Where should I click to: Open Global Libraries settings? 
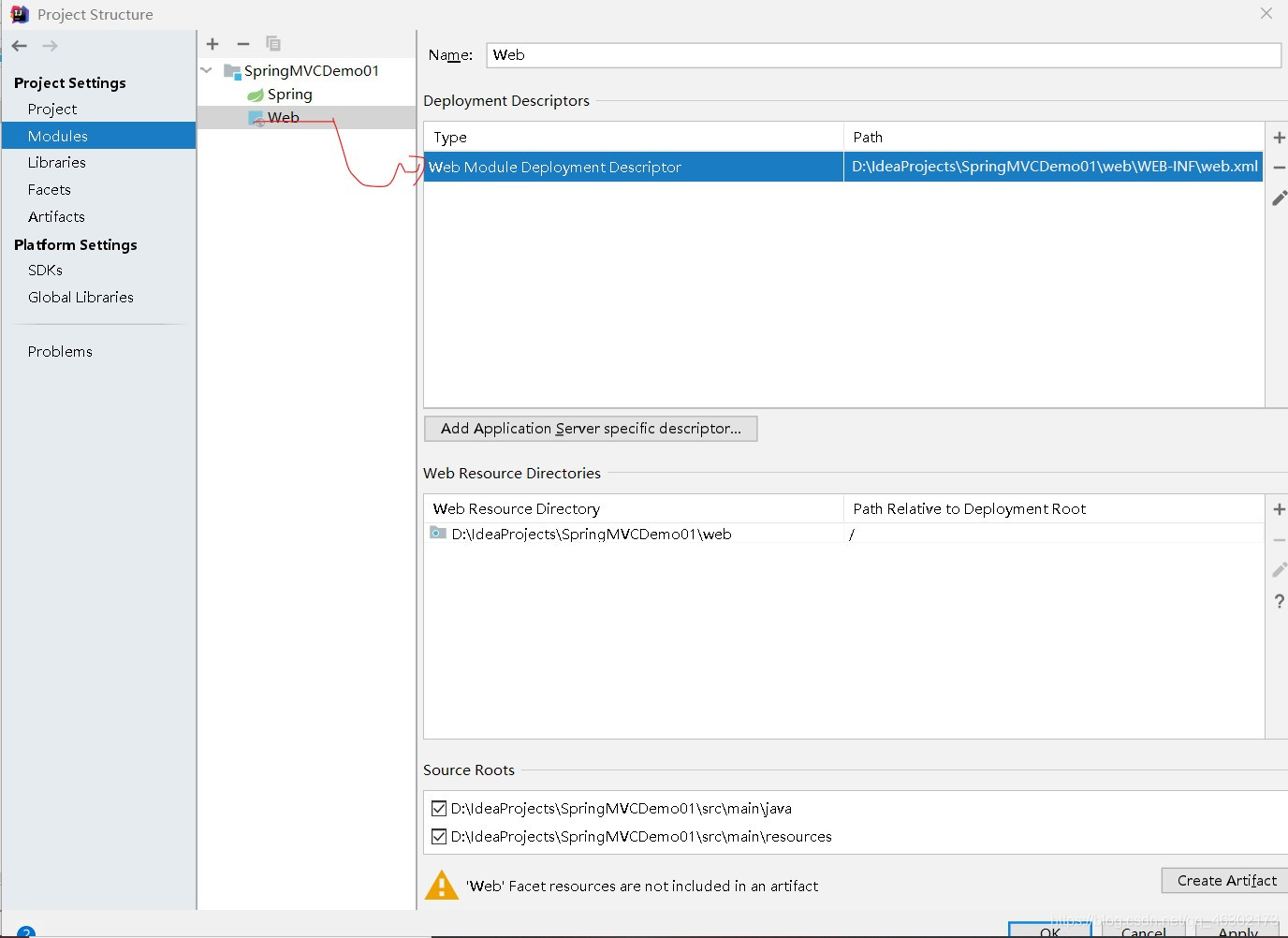80,298
